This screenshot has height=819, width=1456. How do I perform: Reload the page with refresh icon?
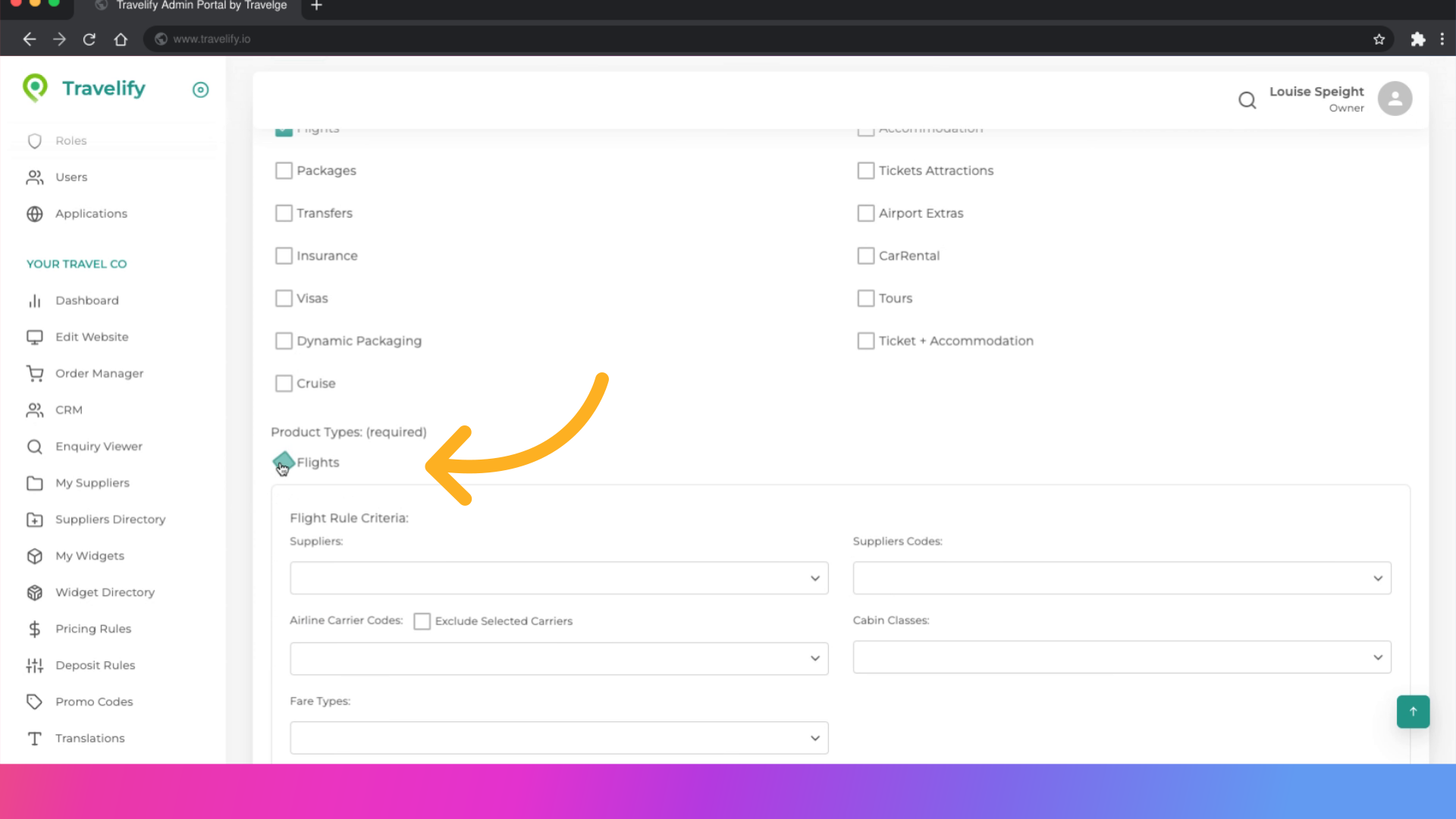pyautogui.click(x=89, y=39)
